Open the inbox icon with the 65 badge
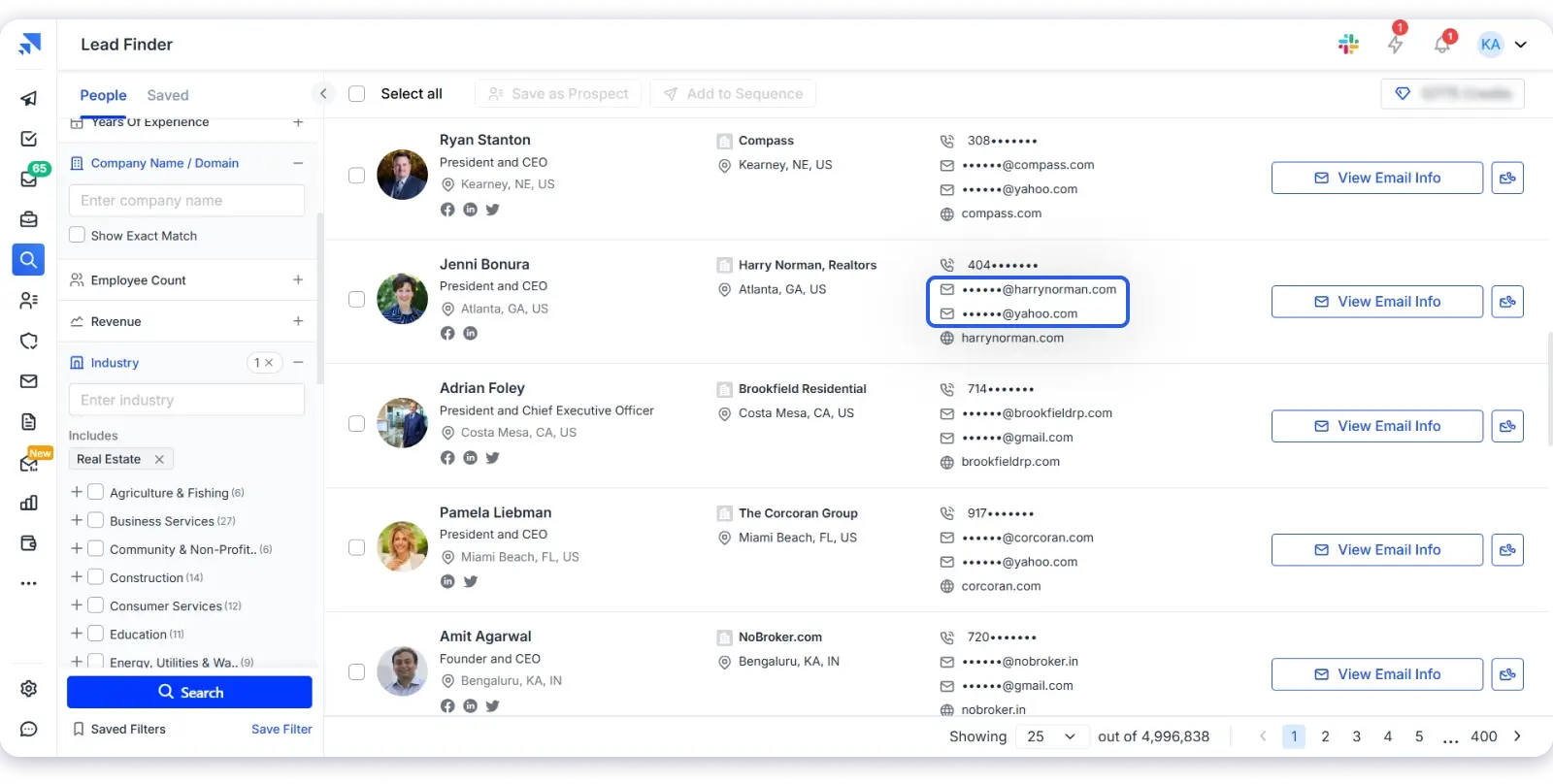The image size is (1553, 784). point(29,179)
